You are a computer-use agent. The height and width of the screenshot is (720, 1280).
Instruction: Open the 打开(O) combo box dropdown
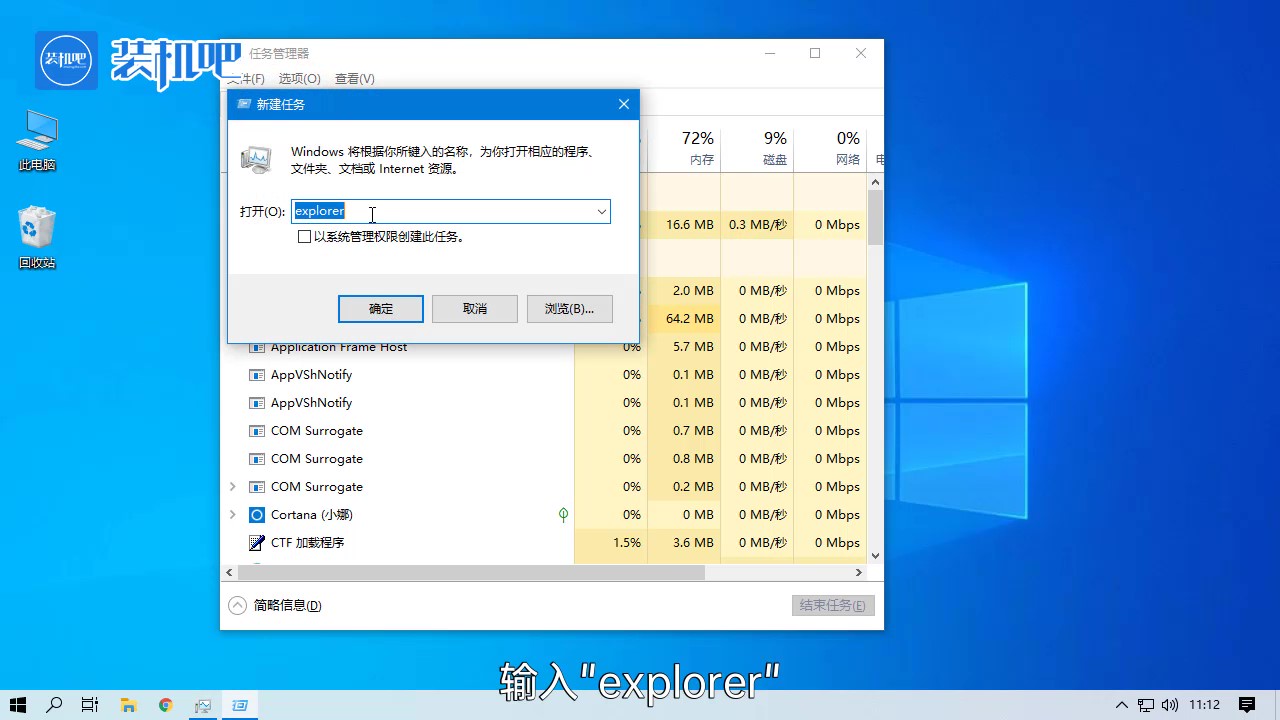tap(601, 211)
